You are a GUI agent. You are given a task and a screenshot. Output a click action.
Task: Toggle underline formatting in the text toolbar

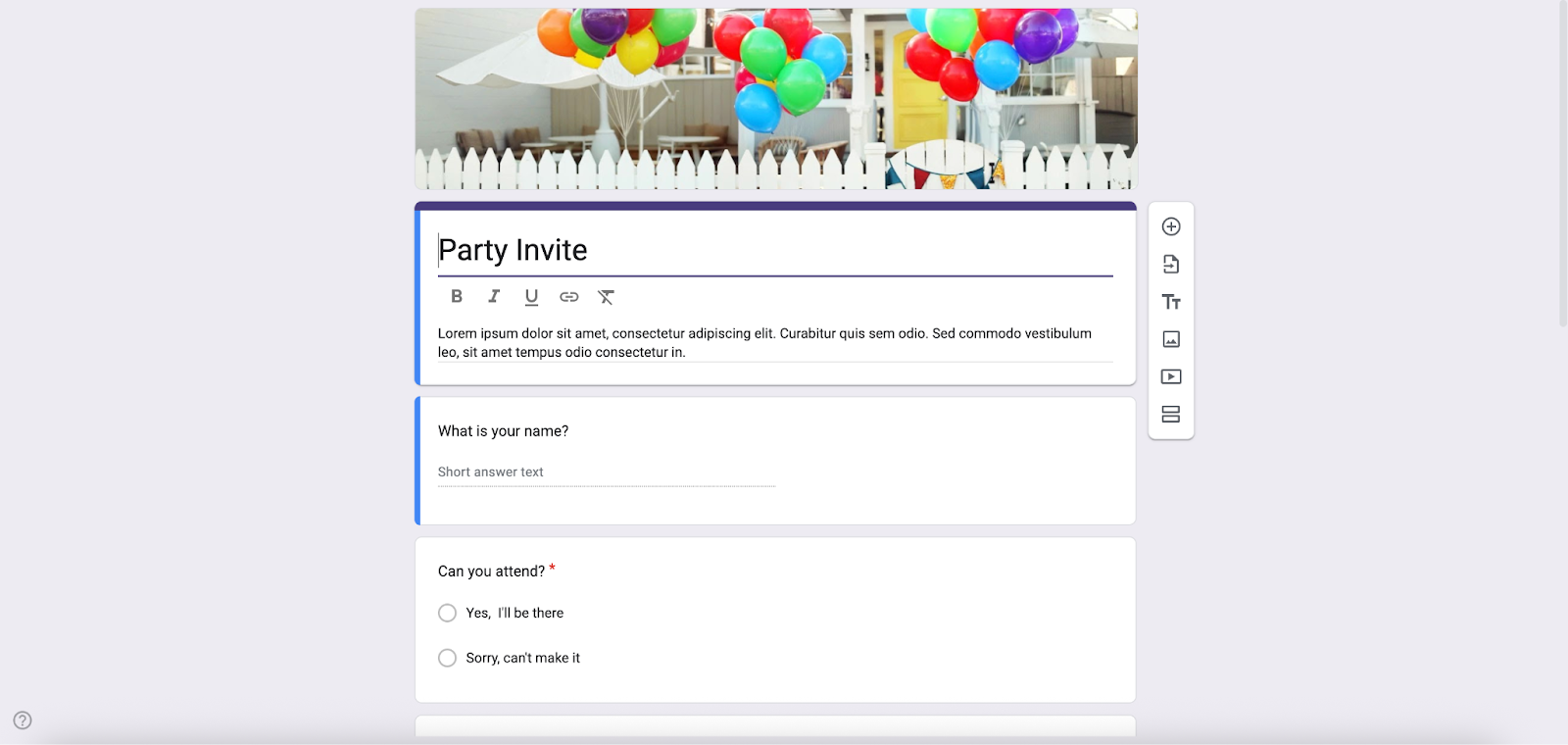coord(531,297)
